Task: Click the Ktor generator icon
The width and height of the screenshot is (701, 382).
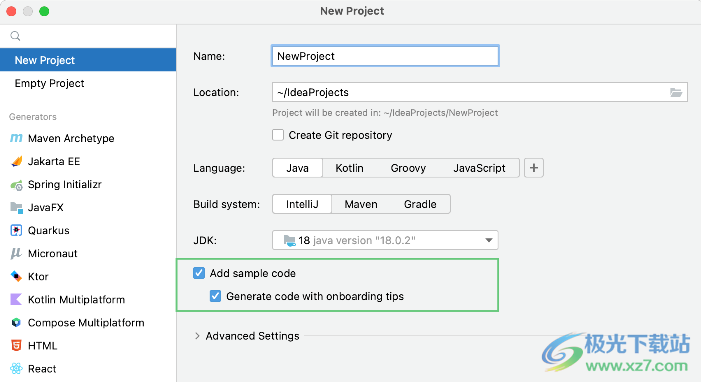Action: [x=16, y=276]
